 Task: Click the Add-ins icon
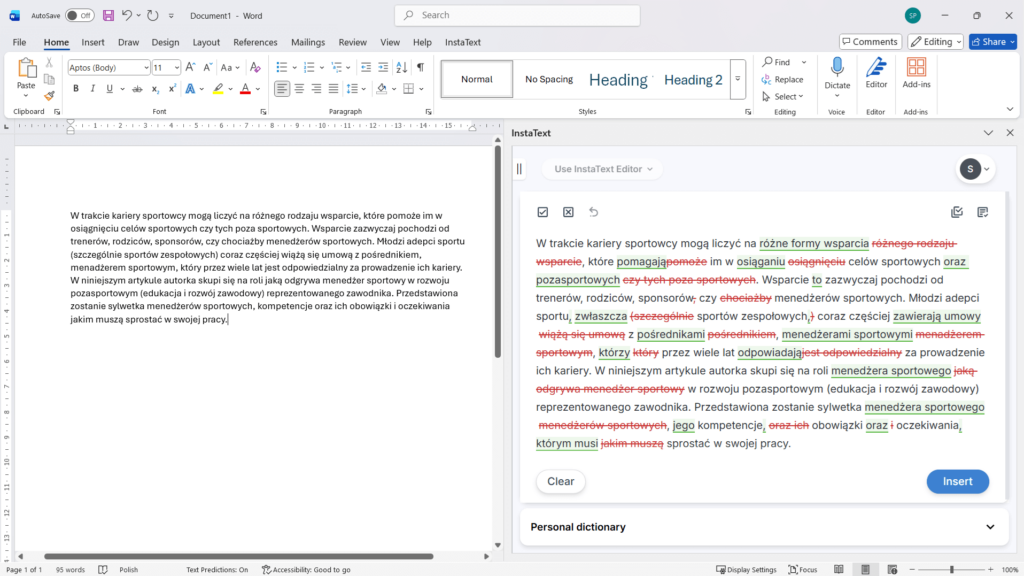916,68
